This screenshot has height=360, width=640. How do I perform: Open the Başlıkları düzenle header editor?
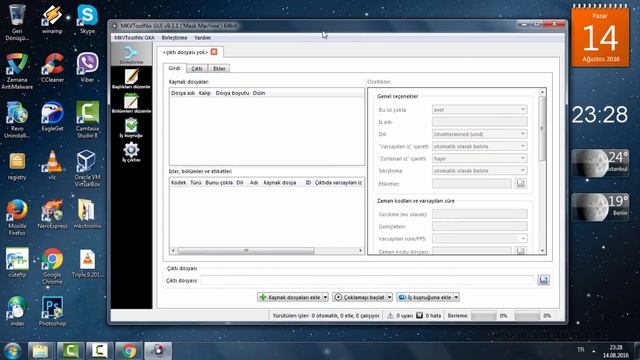131,79
